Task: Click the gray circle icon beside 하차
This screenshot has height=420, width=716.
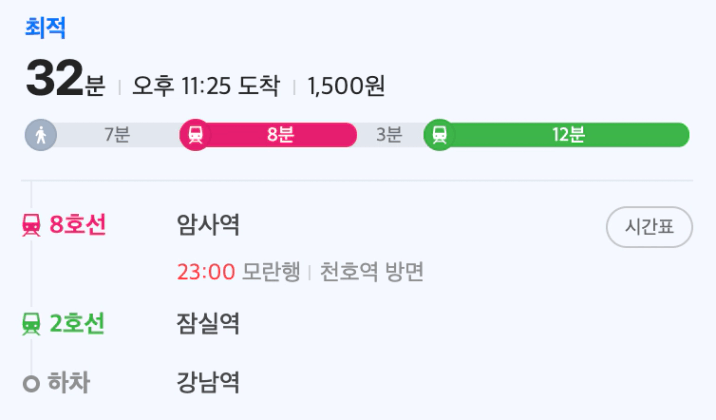Action: tap(32, 383)
